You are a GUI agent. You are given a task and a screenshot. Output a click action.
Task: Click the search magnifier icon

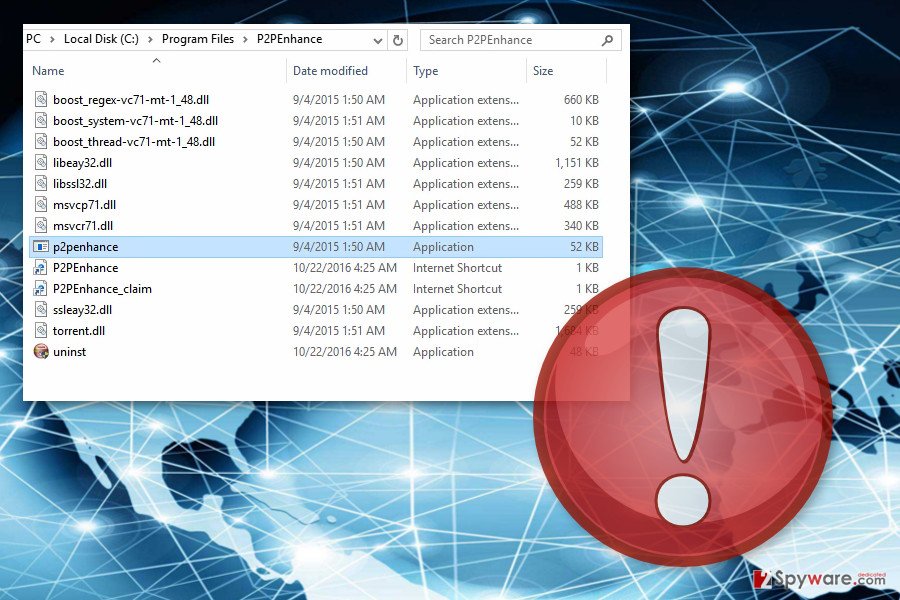(x=607, y=39)
